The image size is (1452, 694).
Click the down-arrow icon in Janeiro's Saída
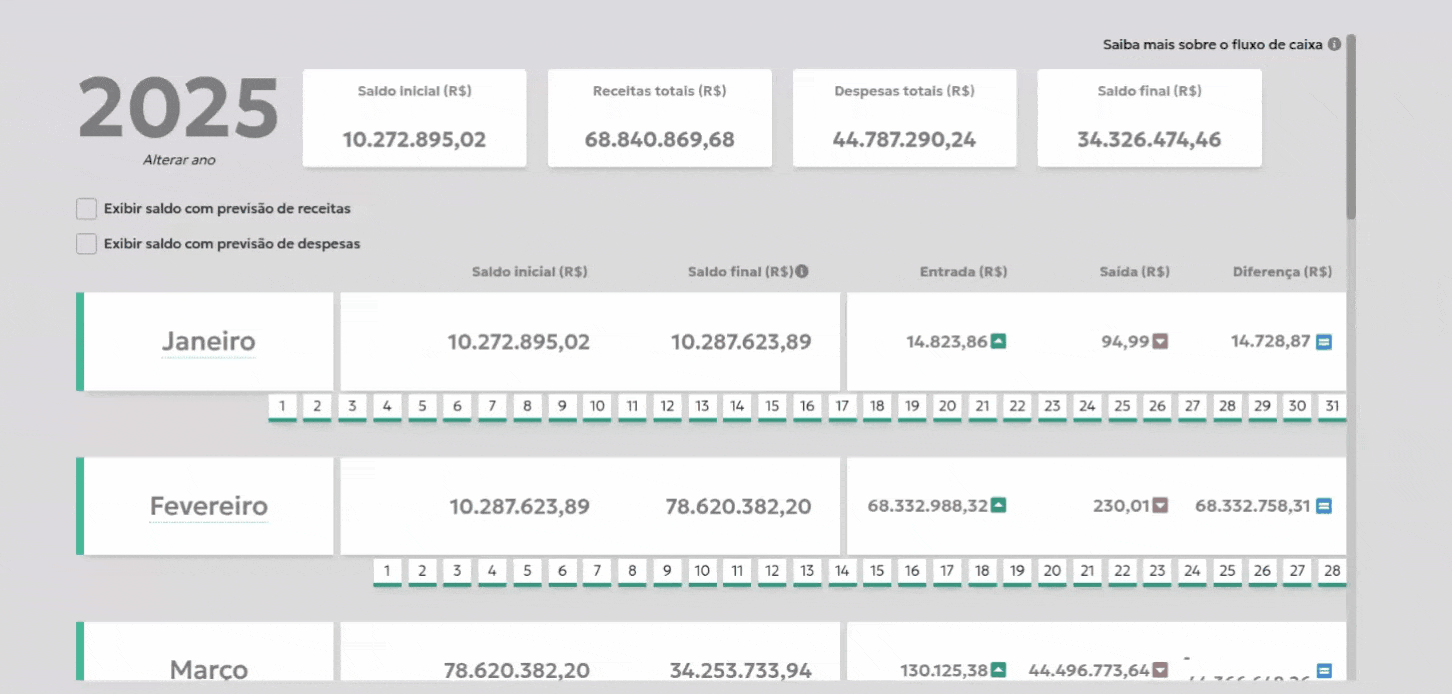click(x=1160, y=341)
